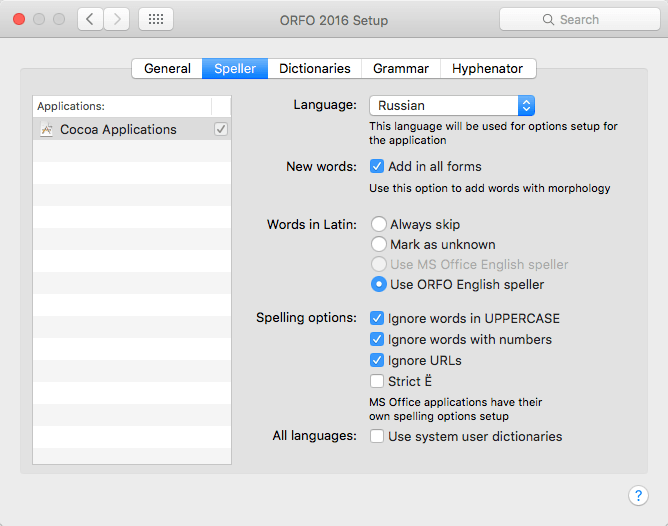Click into the Search field
This screenshot has width=668, height=526.
pyautogui.click(x=579, y=19)
